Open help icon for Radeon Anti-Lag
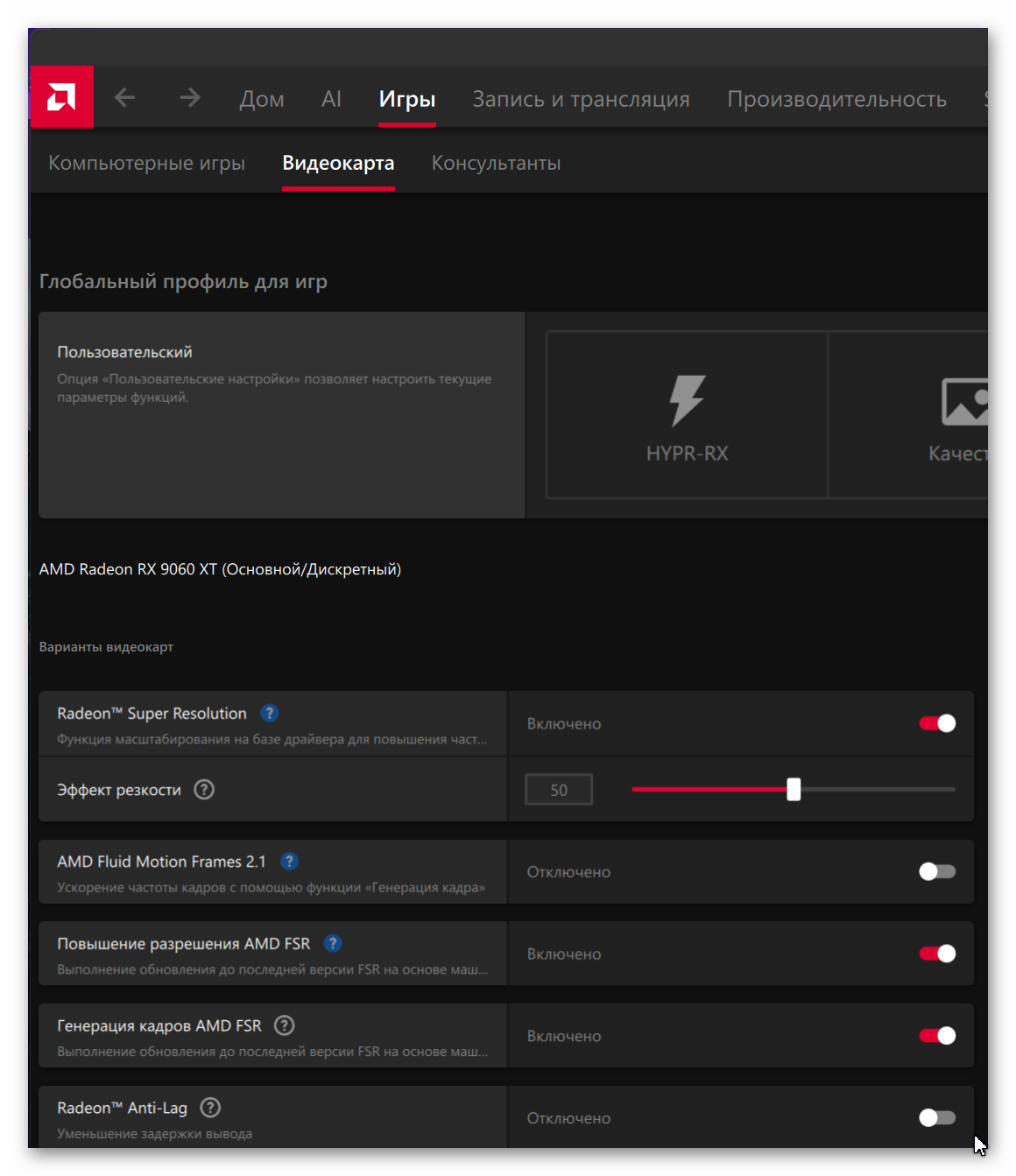The image size is (1016, 1176). [x=210, y=1107]
